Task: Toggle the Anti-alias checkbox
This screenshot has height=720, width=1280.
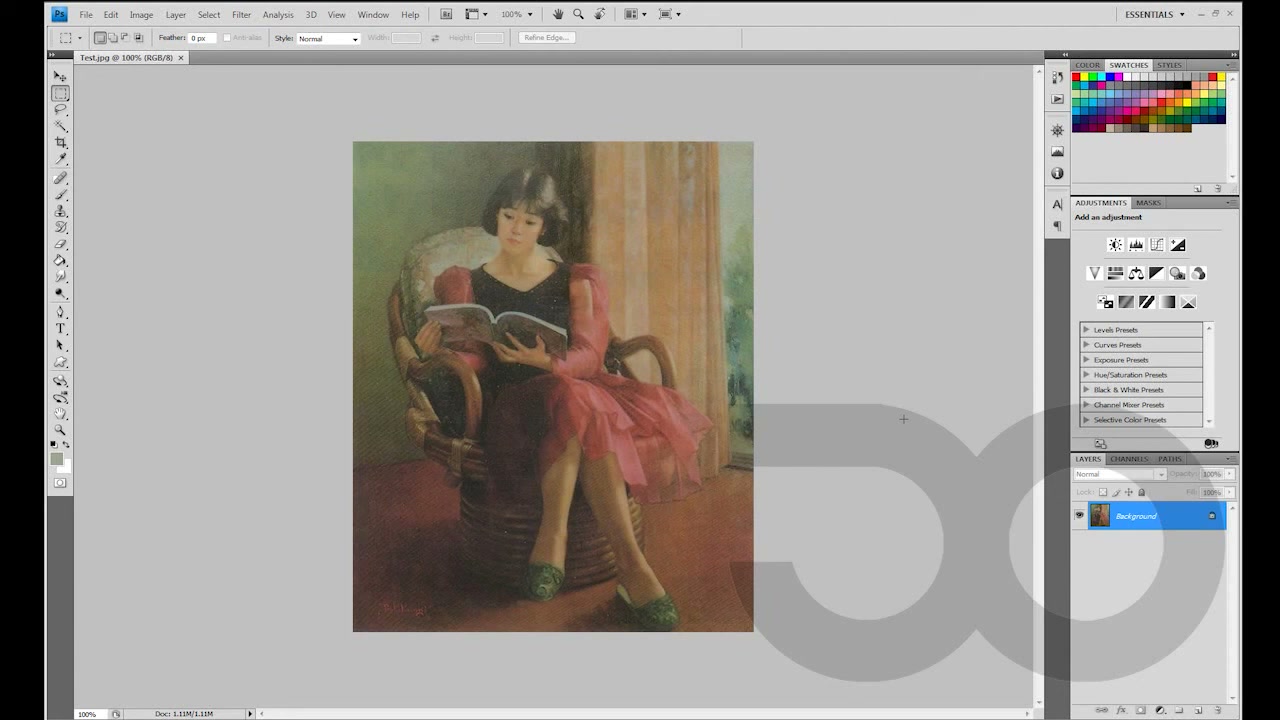Action: 227,38
